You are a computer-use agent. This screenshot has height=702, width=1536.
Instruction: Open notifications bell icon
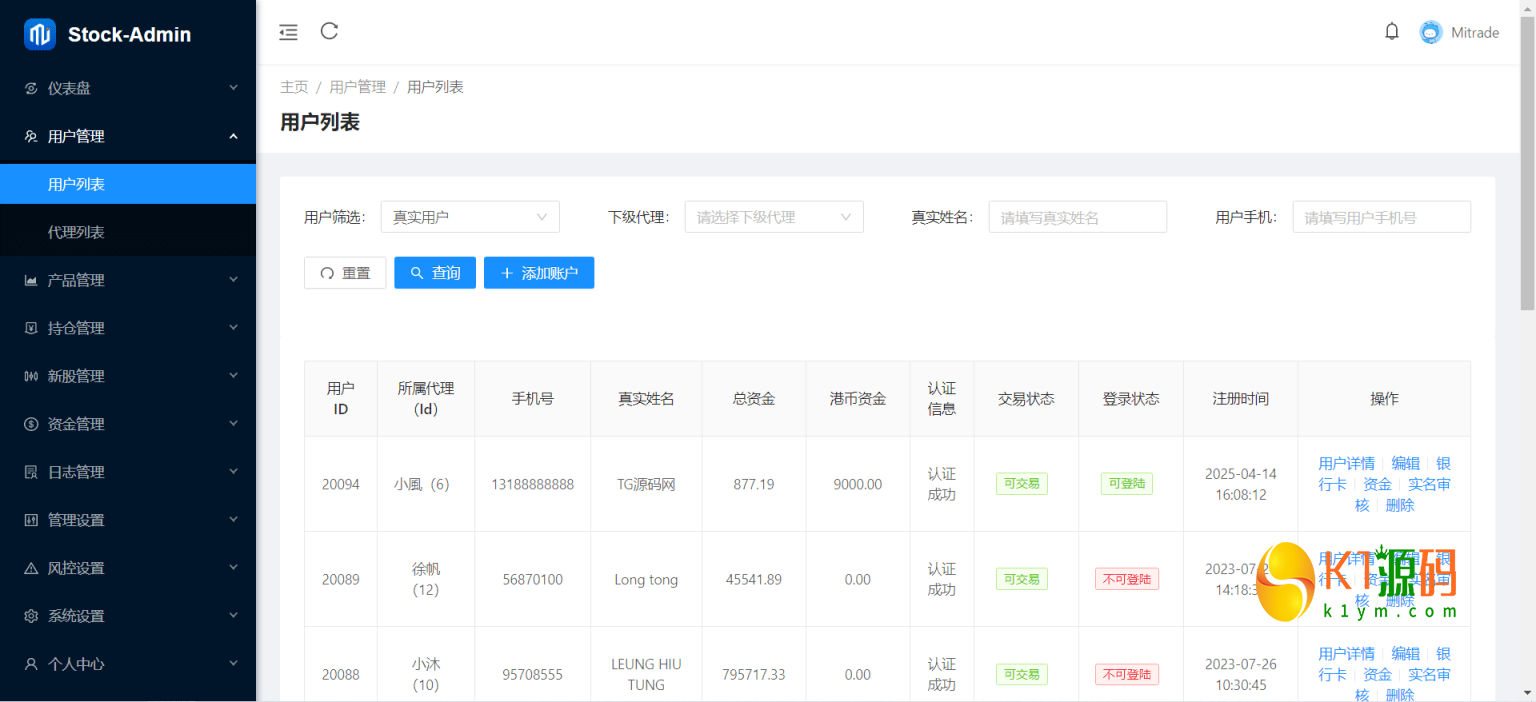click(x=1391, y=32)
